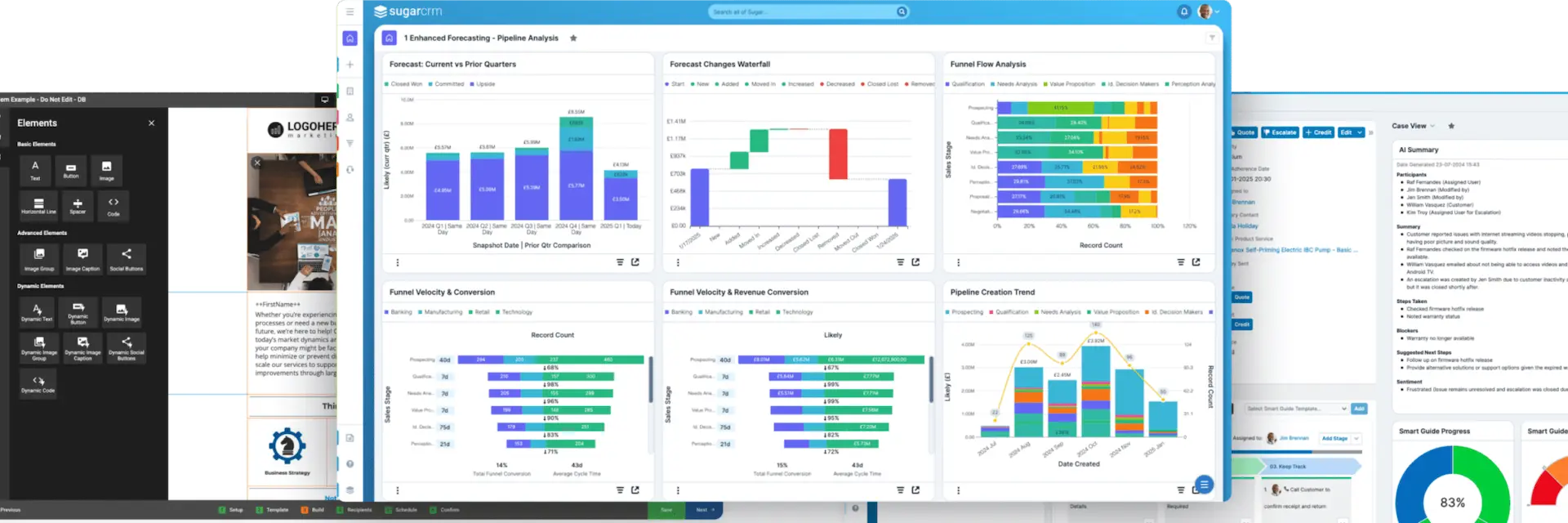
Task: Toggle Manufacturing legend in Funnel Velocity & Conversion
Action: (x=440, y=312)
